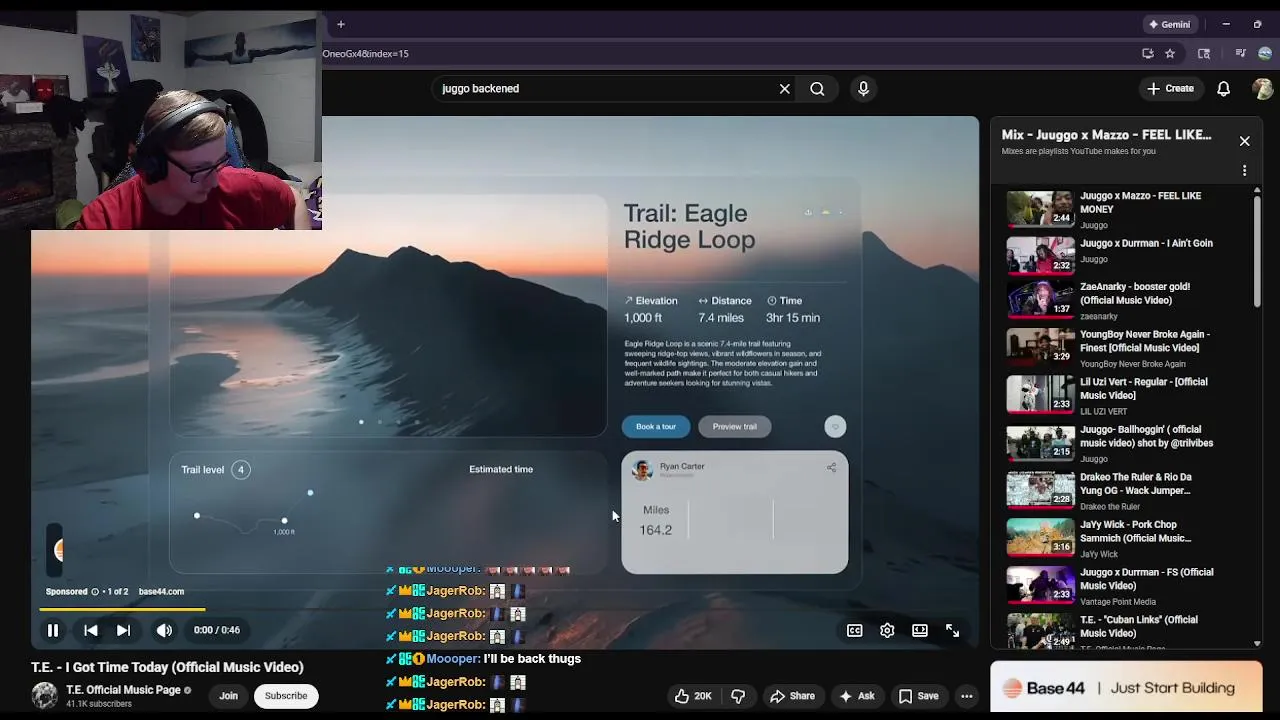Open the media controls icon in the toolbar
This screenshot has height=720, width=1280.
click(x=1240, y=53)
